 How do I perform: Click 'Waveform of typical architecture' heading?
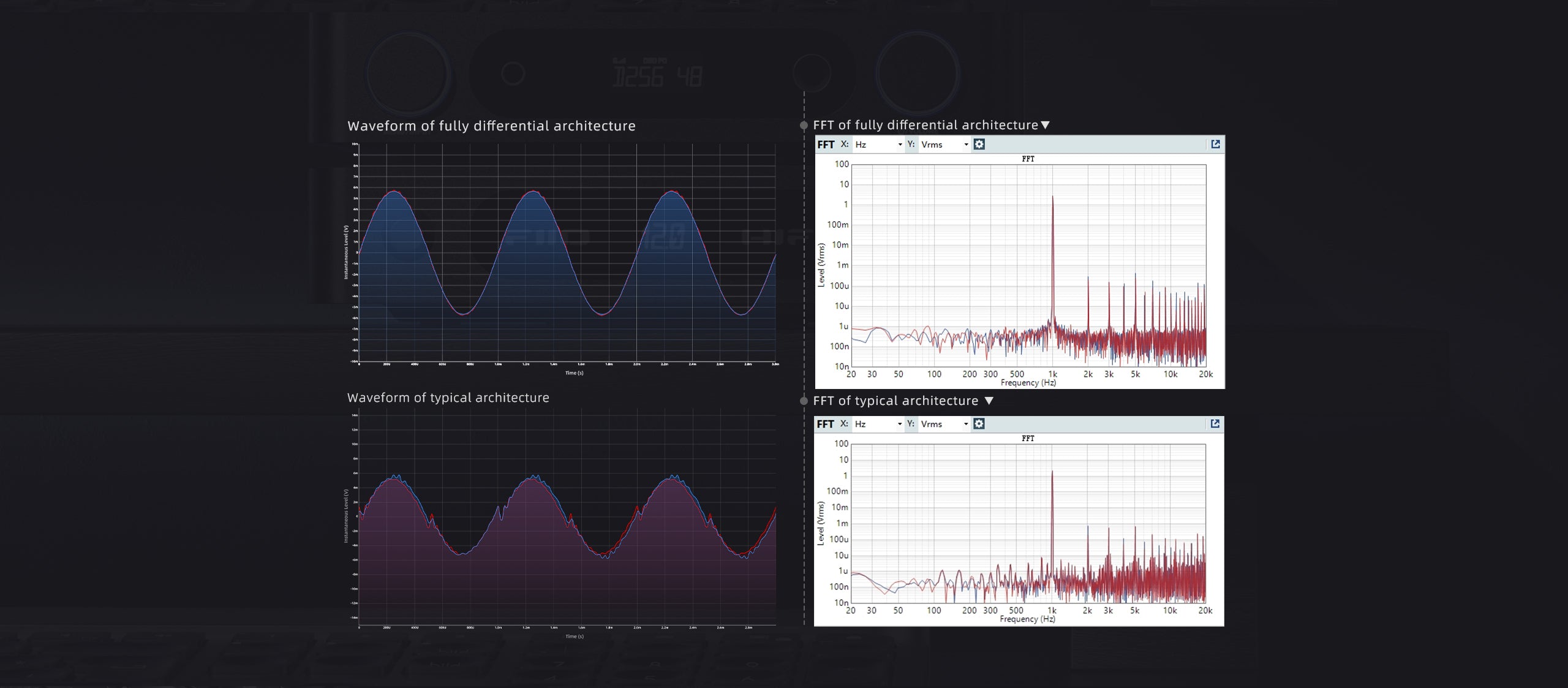coord(448,398)
